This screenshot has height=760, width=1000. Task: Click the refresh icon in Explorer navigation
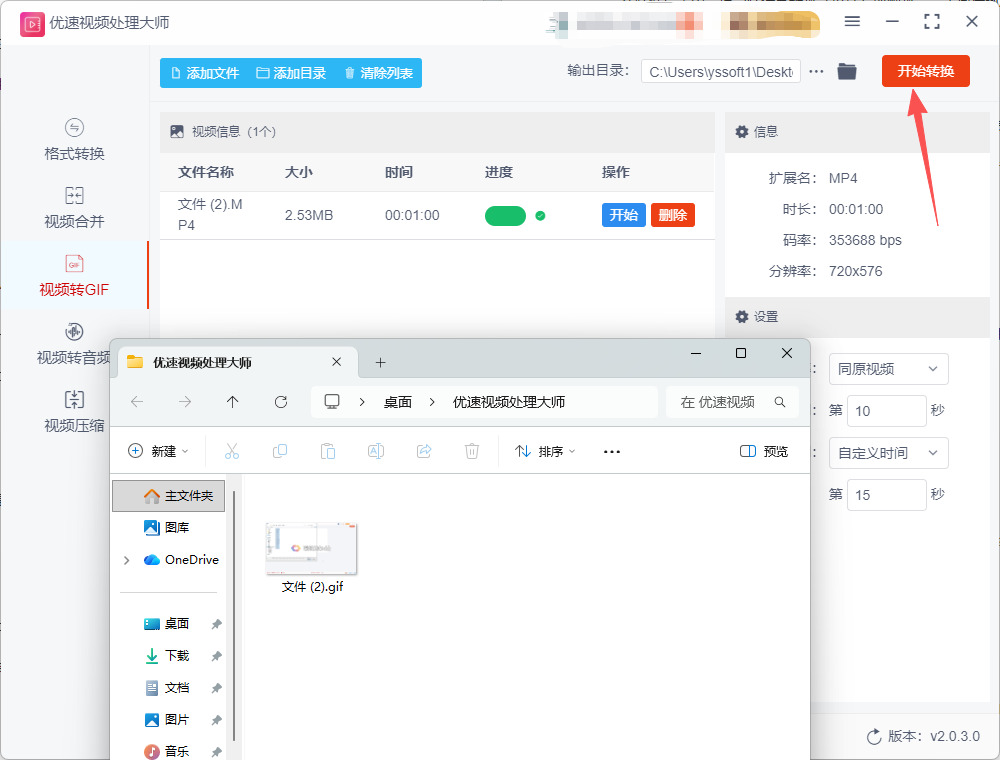pyautogui.click(x=281, y=401)
